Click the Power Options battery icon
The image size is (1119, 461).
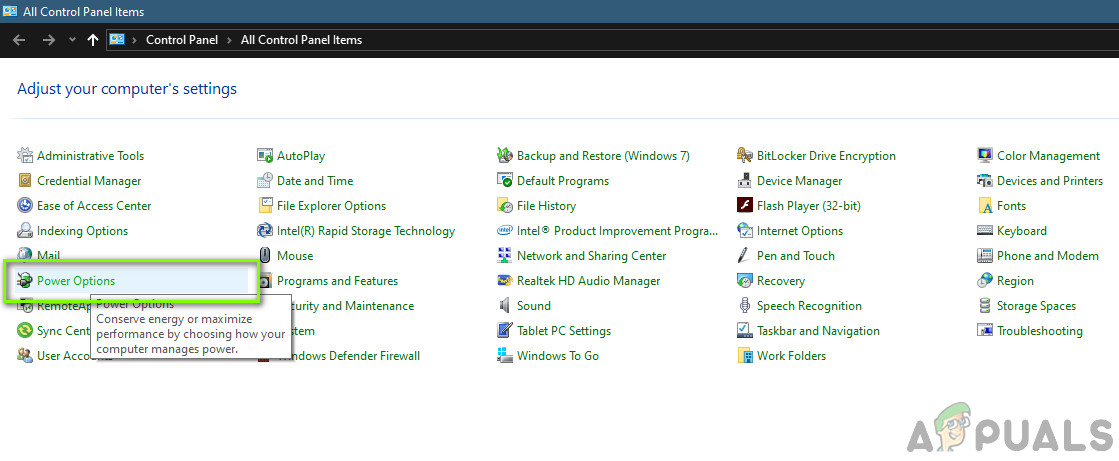click(25, 281)
